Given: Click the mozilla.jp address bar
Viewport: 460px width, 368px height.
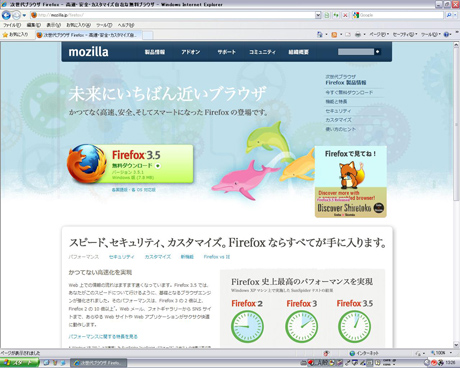Looking at the screenshot, I should point(173,15).
